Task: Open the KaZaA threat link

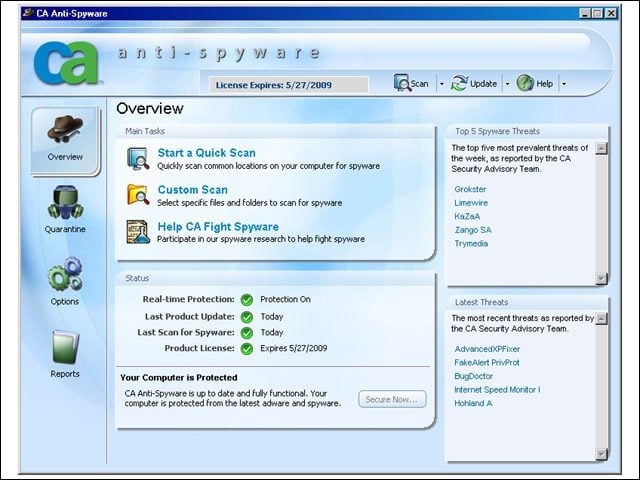Action: click(467, 216)
